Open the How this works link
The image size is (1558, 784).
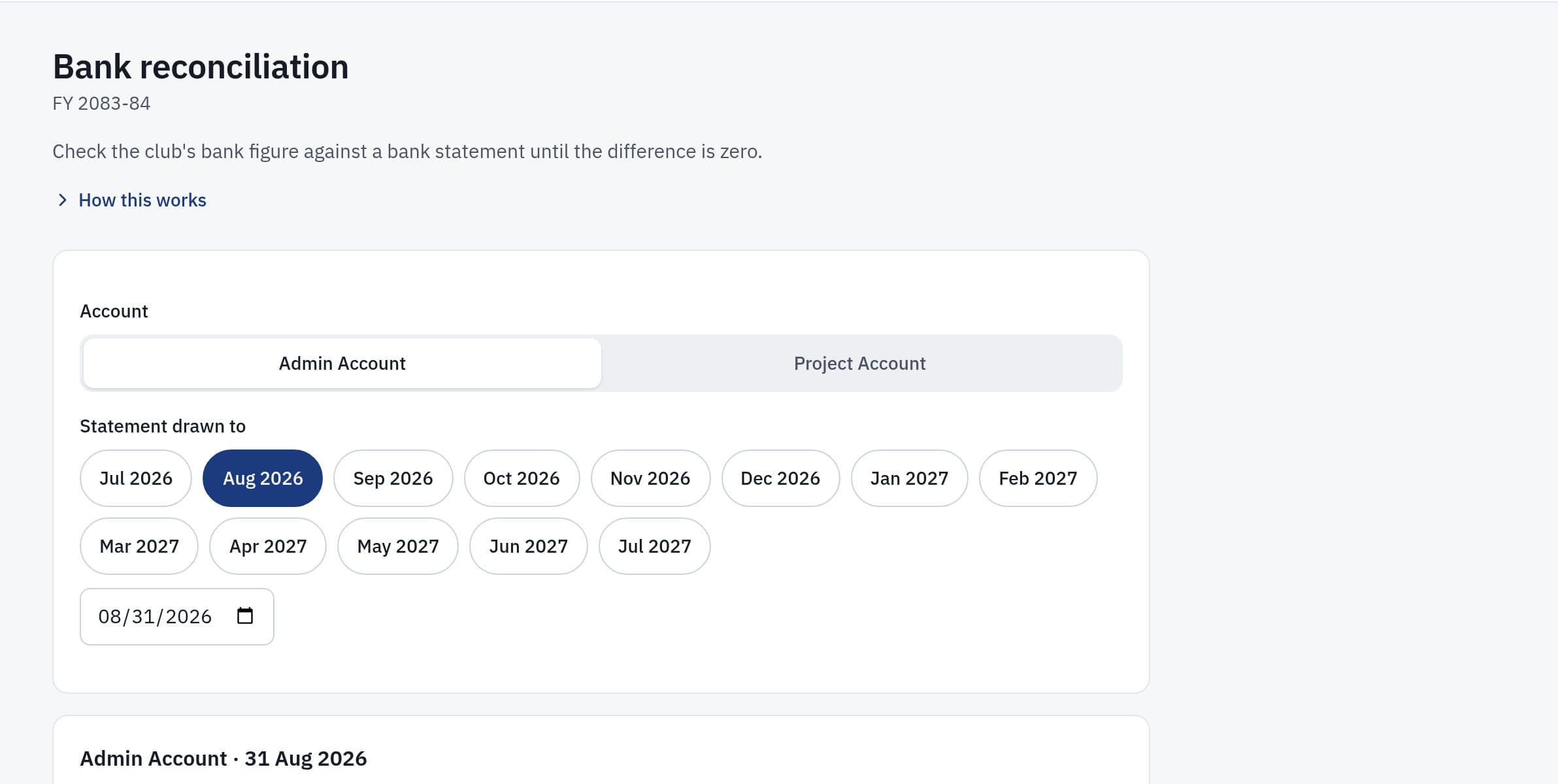pos(142,200)
